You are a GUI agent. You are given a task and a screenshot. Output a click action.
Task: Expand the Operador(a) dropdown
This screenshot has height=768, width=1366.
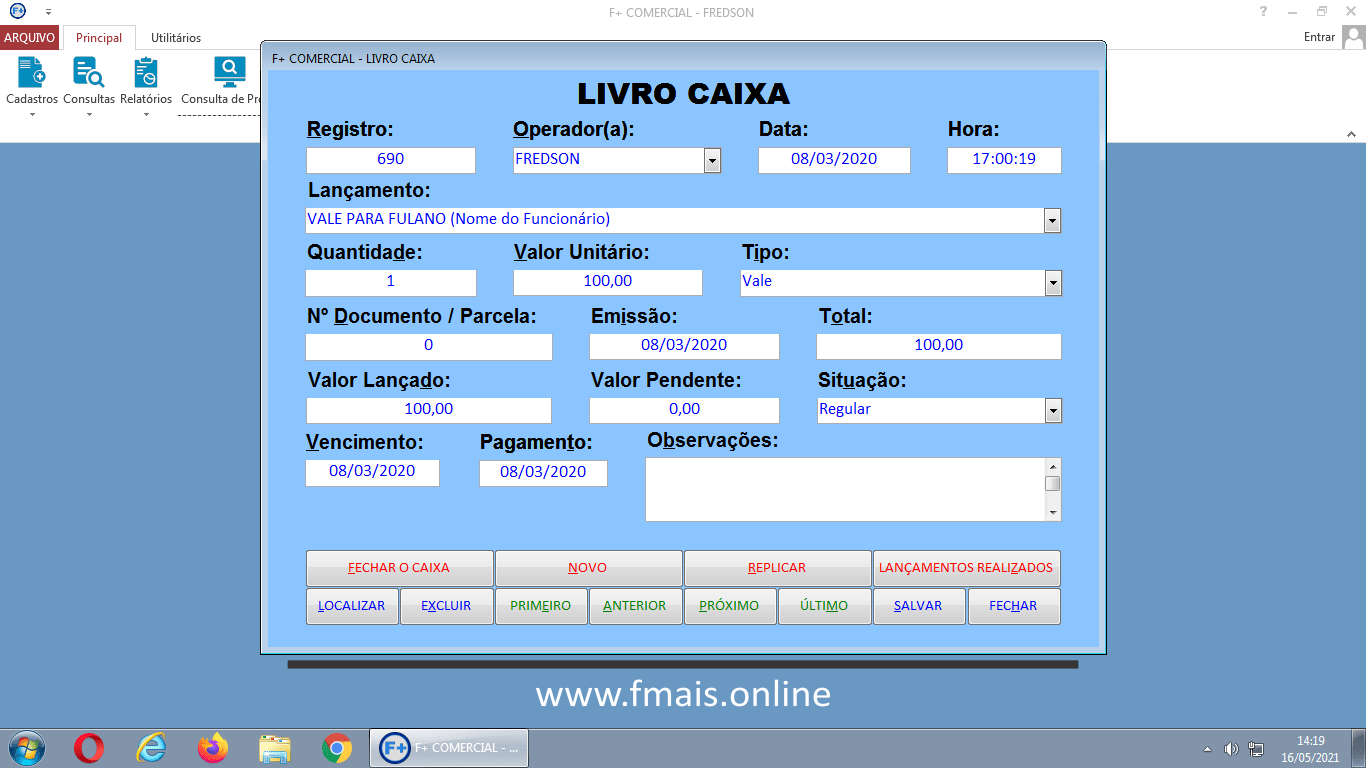pyautogui.click(x=712, y=160)
